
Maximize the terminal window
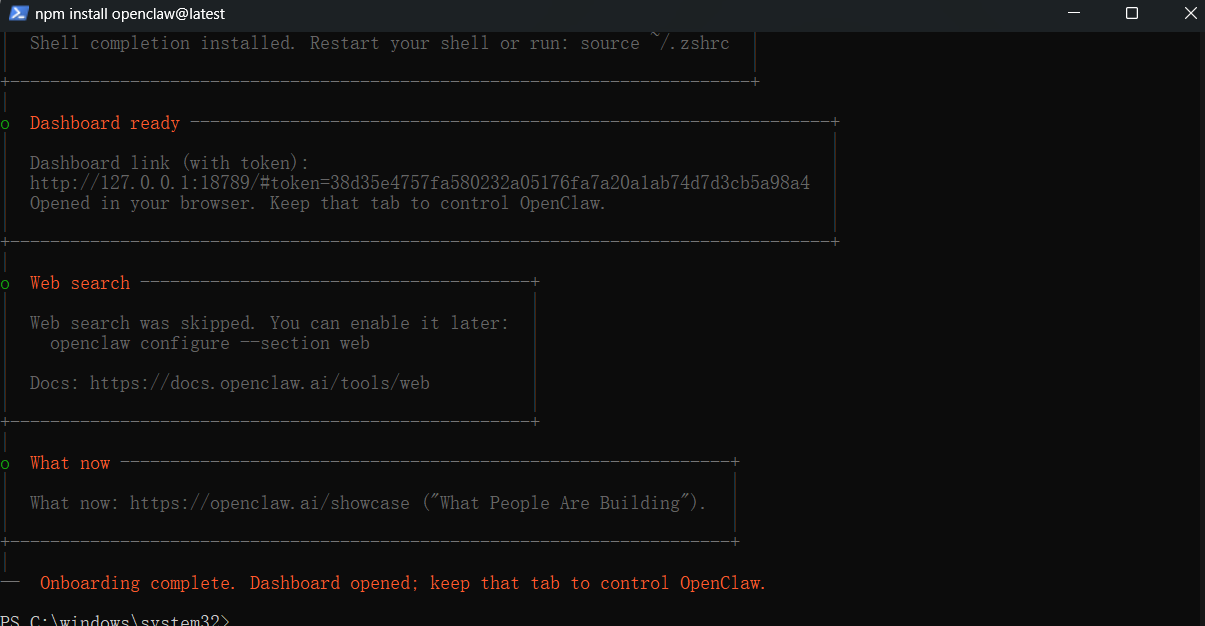1132,14
